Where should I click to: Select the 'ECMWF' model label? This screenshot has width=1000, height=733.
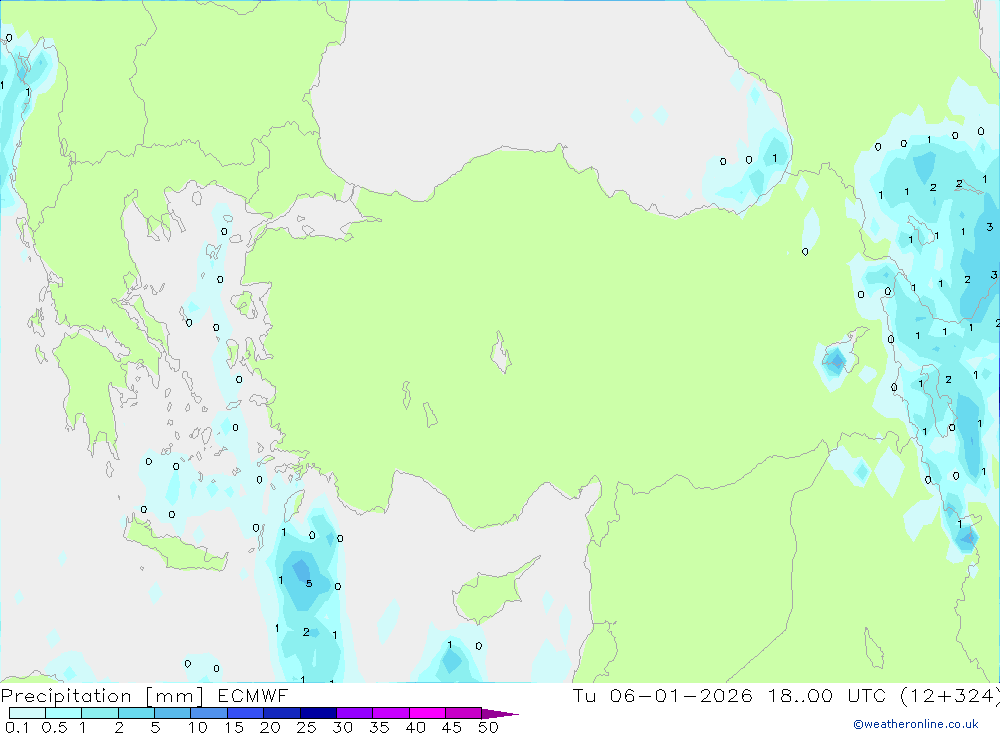253,695
